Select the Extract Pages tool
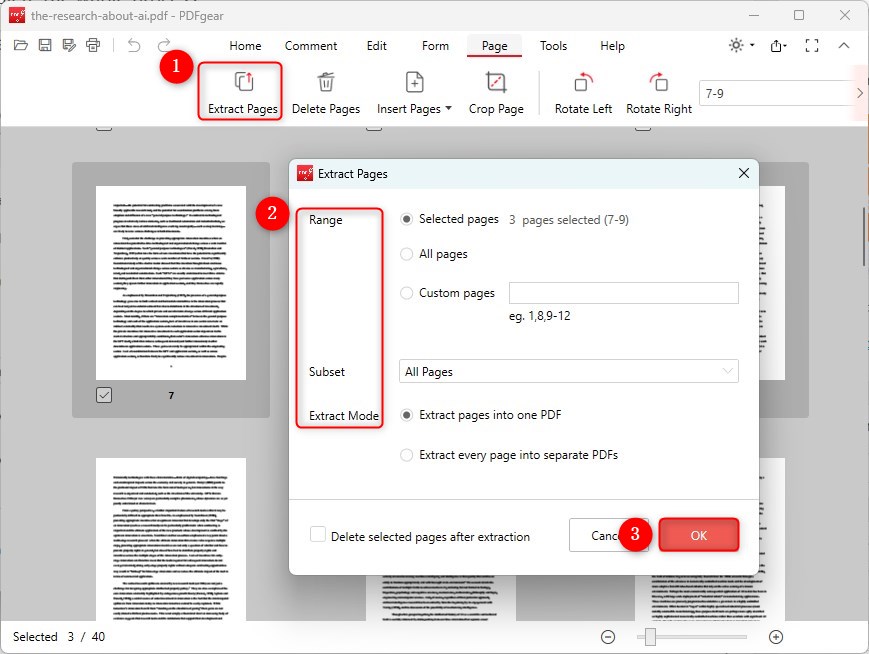869x654 pixels. click(x=240, y=90)
